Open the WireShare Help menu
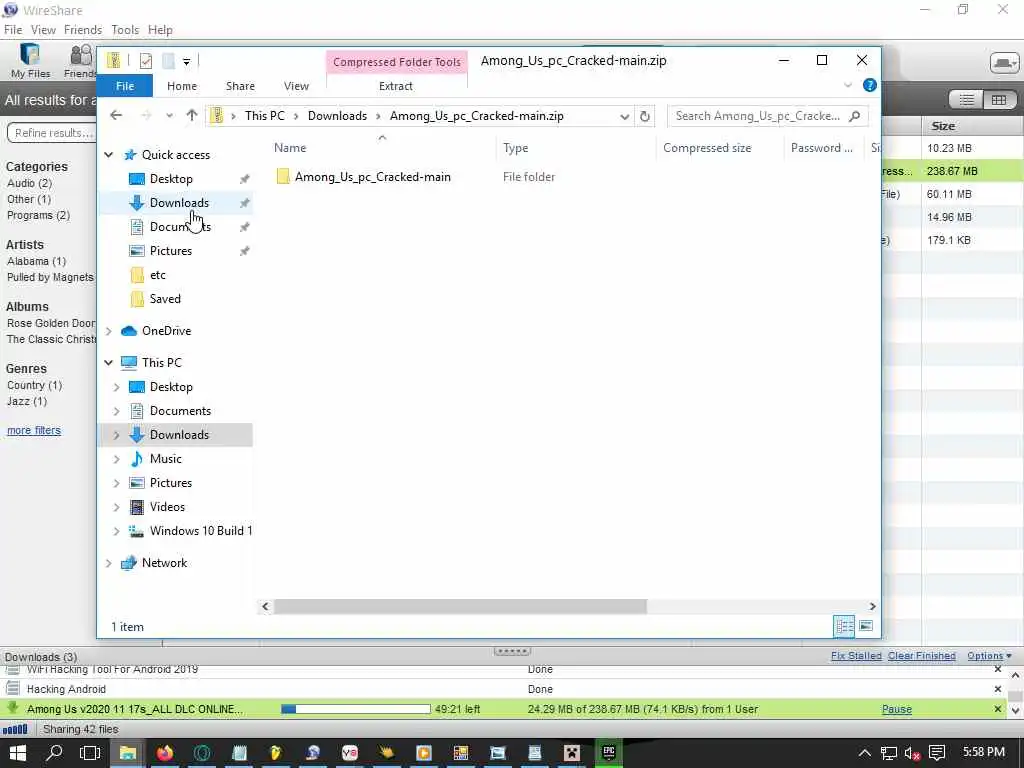Screen dimensions: 1024x768 (x=160, y=30)
